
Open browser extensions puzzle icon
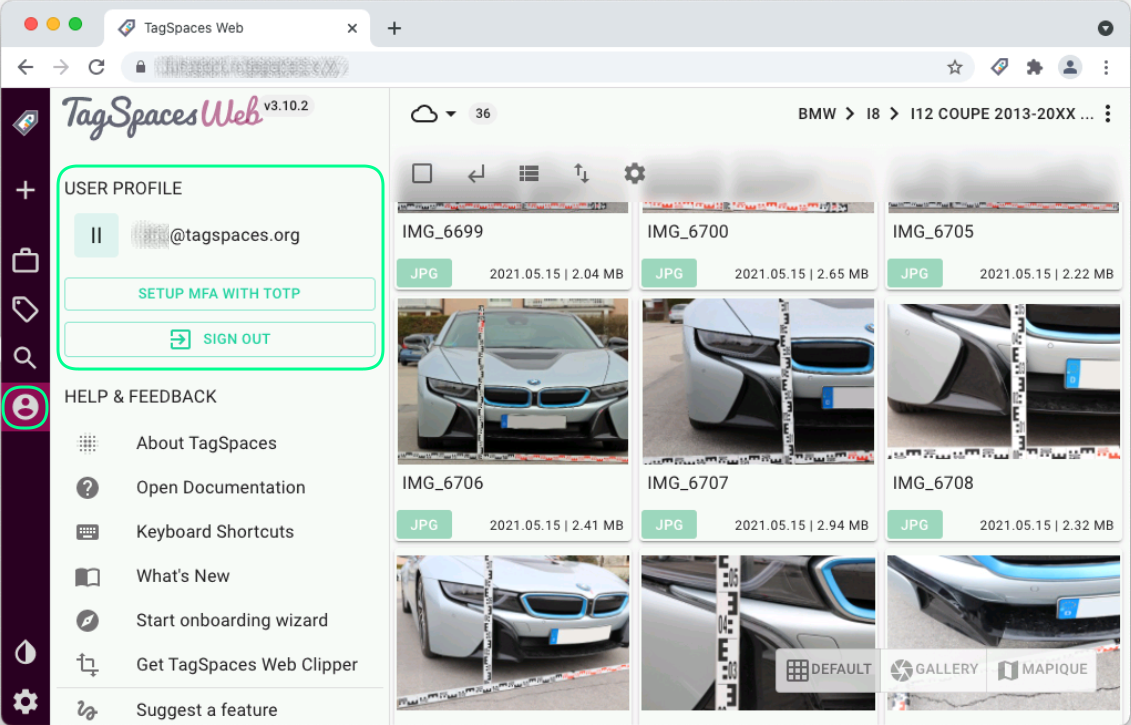1034,67
